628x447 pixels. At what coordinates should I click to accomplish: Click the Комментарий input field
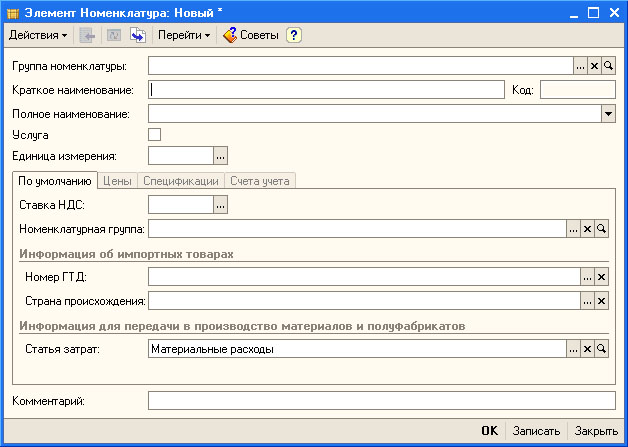382,401
